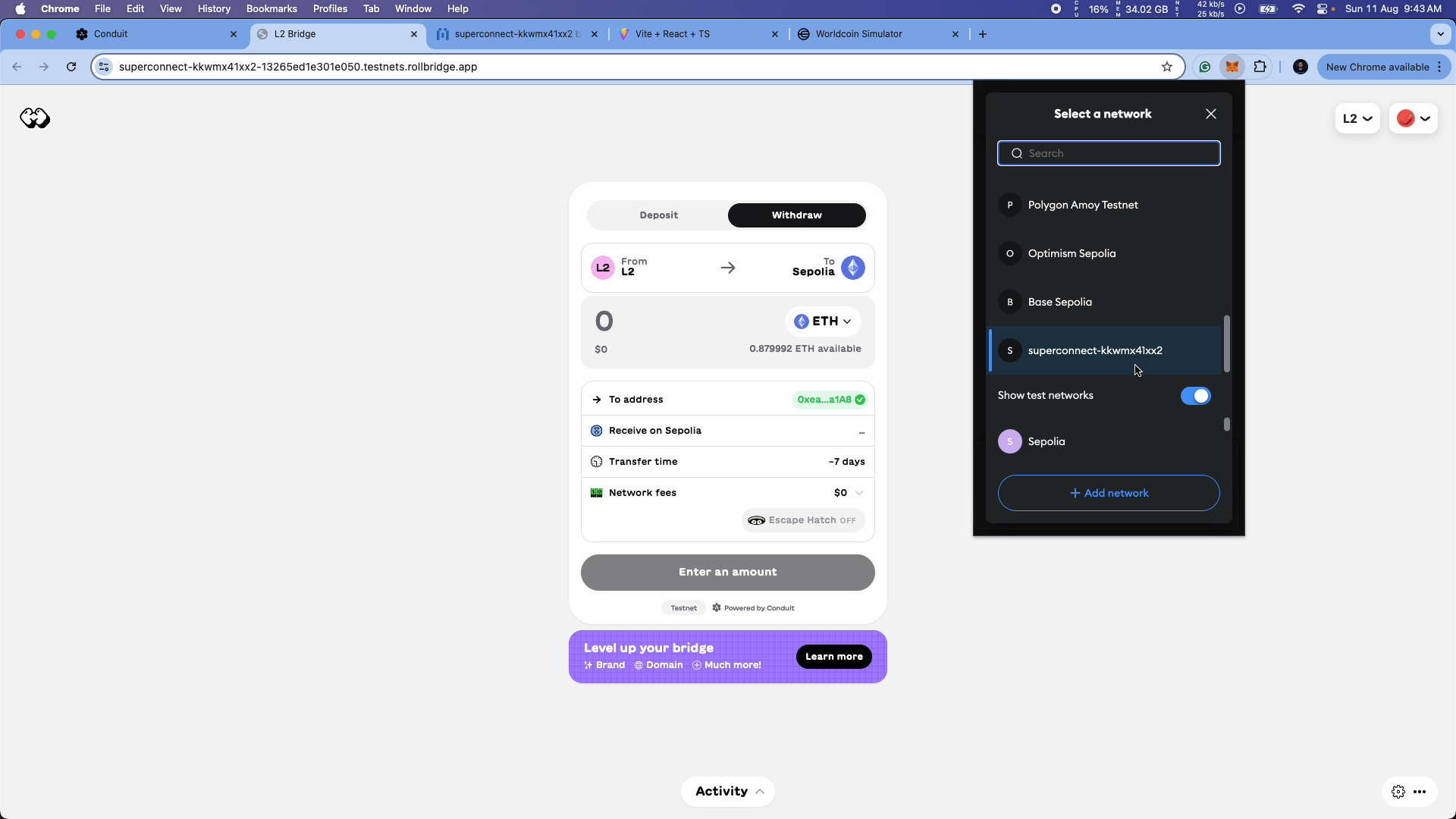The height and width of the screenshot is (819, 1456).
Task: Go back with the back arrow
Action: (17, 67)
